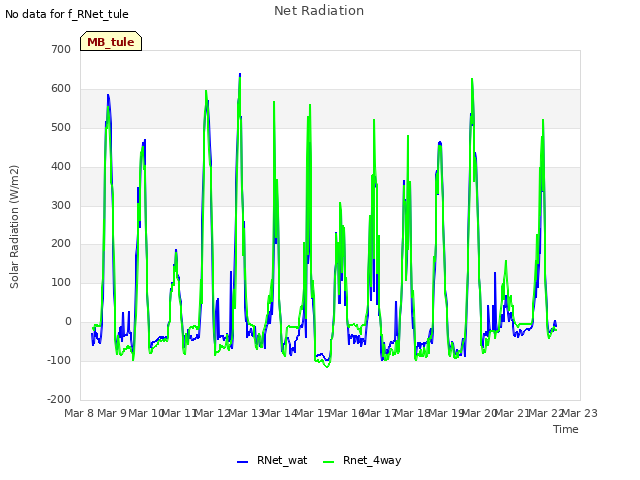Click the blue RNet_wat legend swatch
640x480 pixels.
[x=242, y=462]
